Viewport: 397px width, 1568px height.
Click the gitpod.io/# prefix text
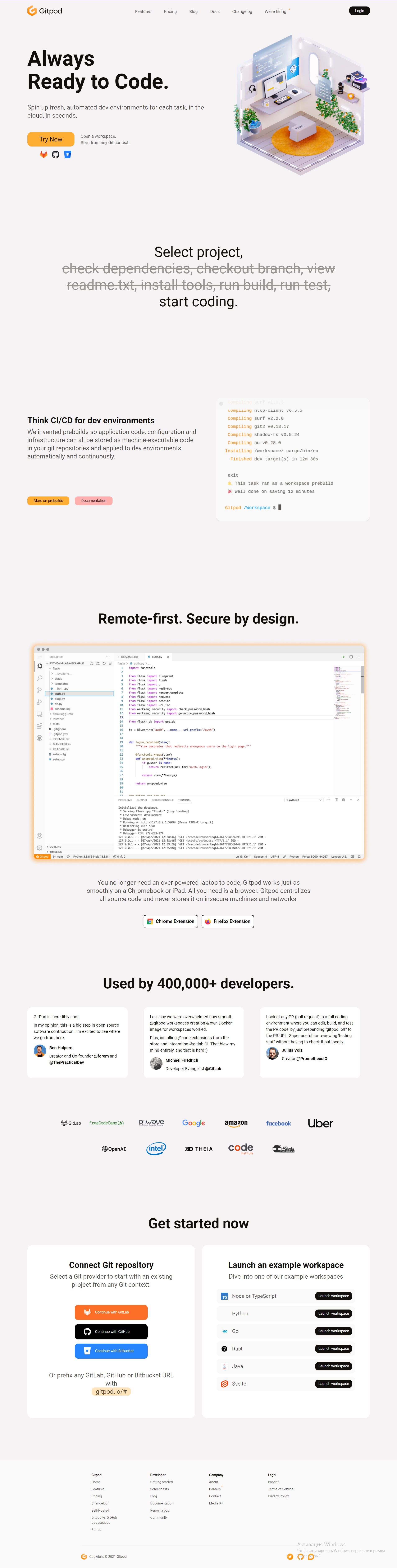point(111,1391)
